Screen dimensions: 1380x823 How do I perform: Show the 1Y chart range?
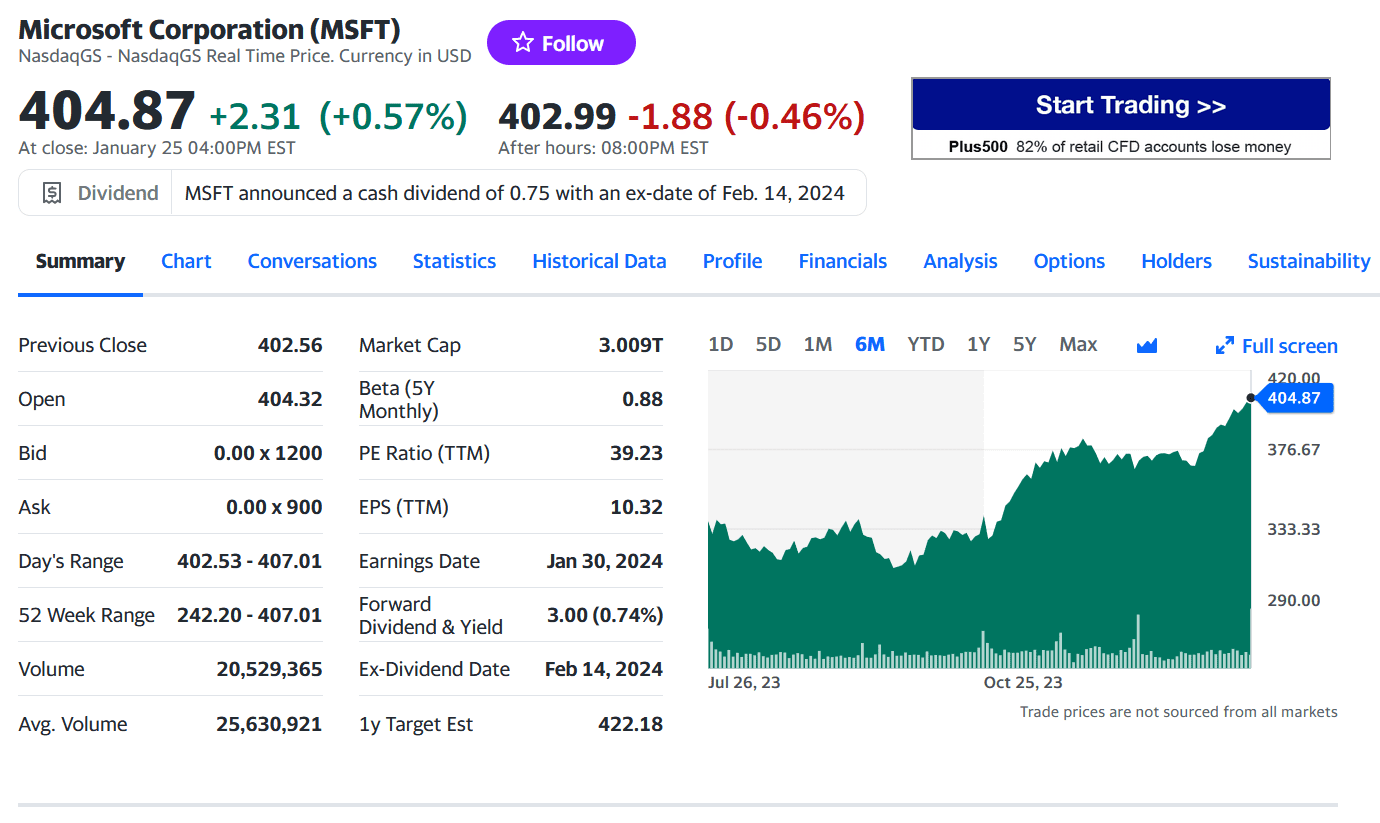point(978,345)
